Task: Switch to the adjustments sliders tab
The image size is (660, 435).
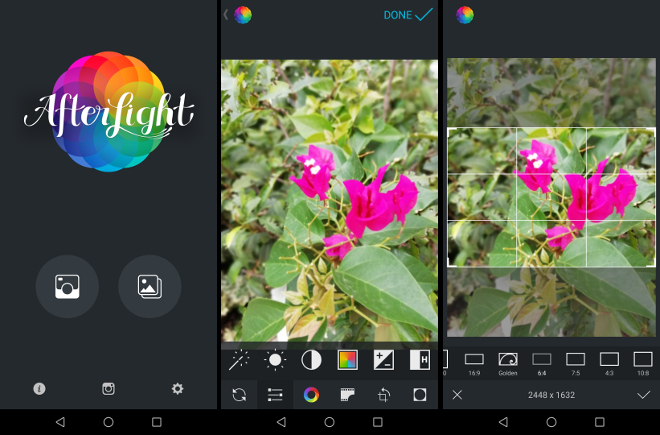Action: [275, 395]
